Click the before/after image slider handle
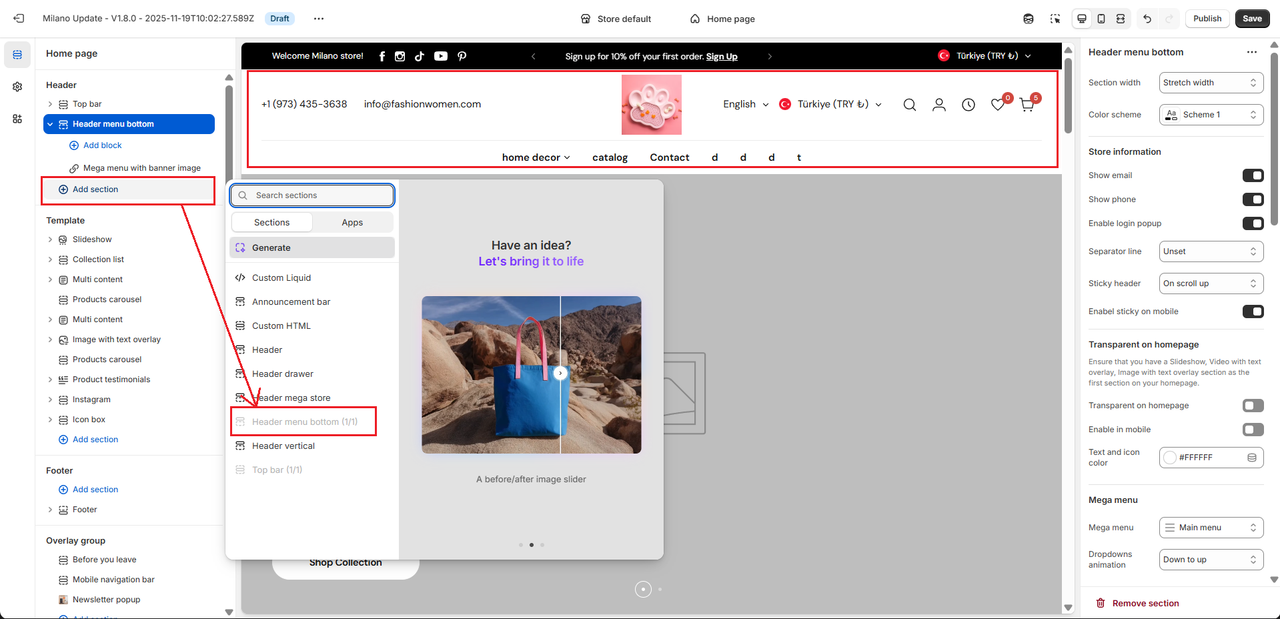This screenshot has height=619, width=1280. click(560, 373)
